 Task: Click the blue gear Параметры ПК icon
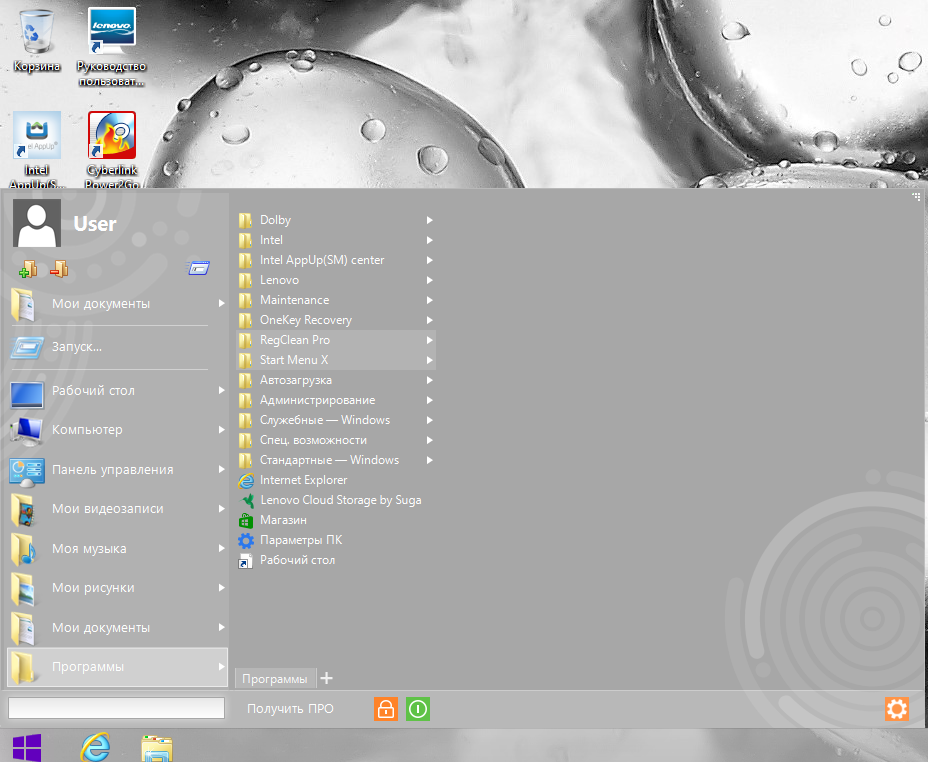(246, 540)
